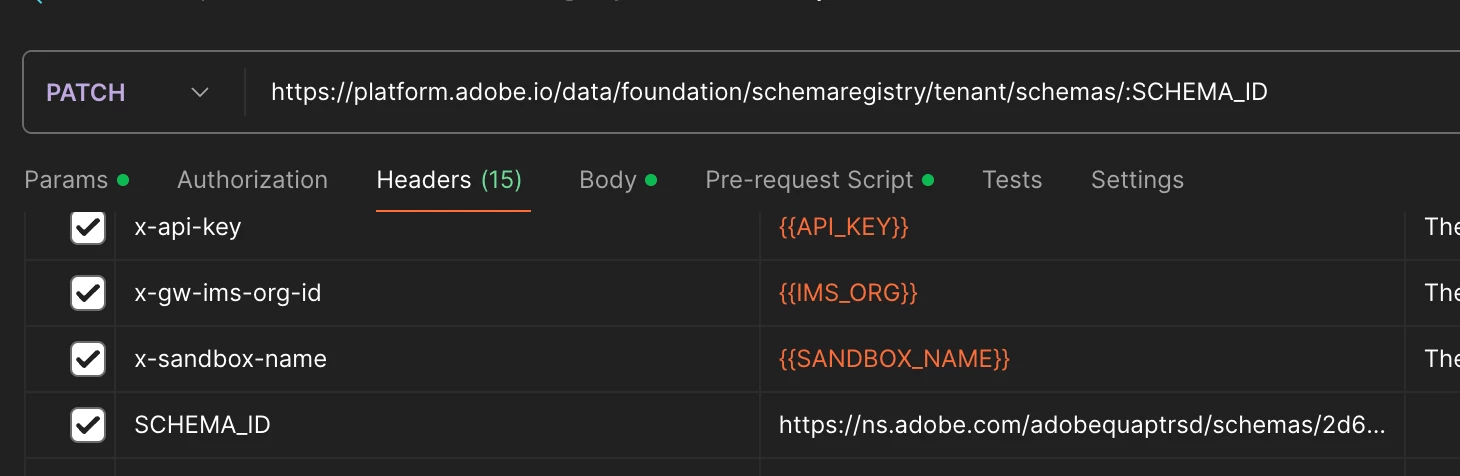
Task: Switch to the Body tab
Action: point(608,180)
